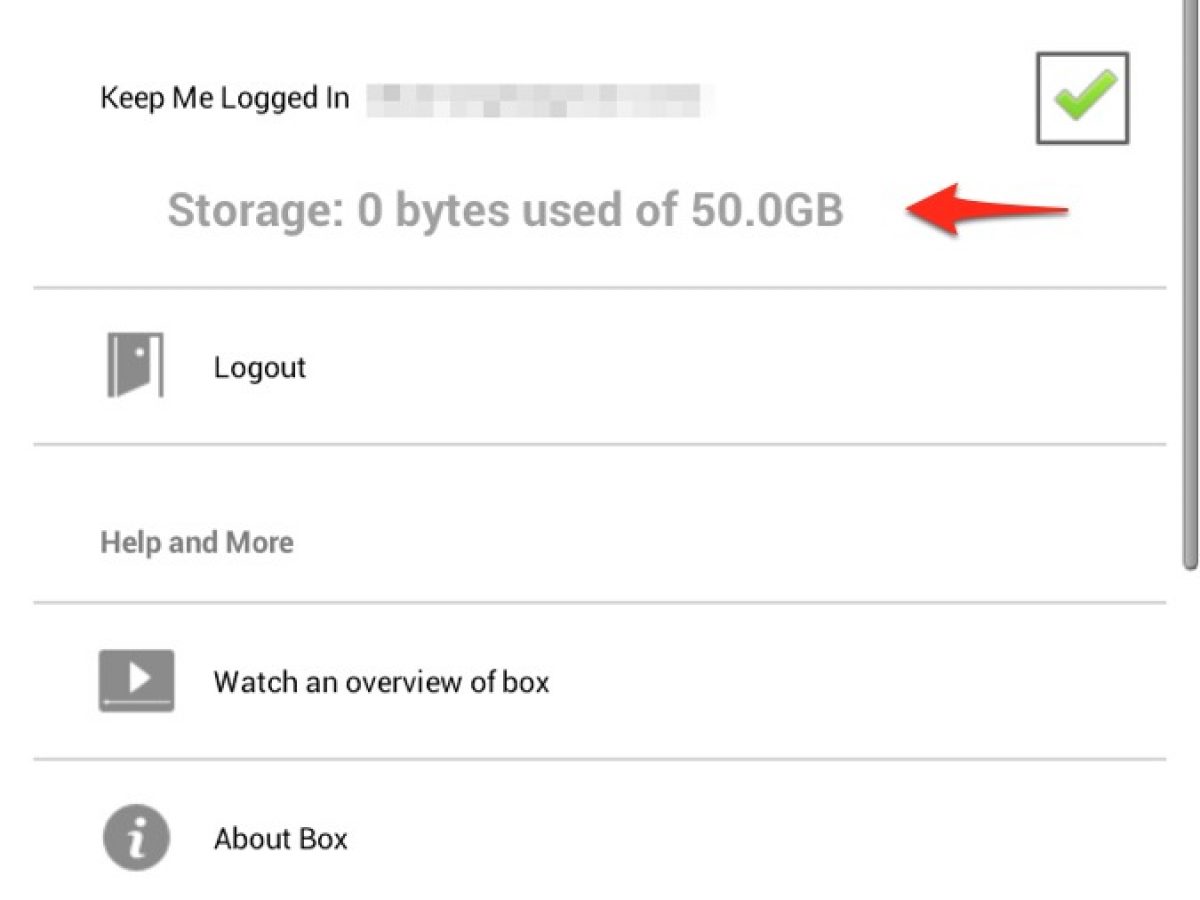Select the "Keep Me Logged In" label
Screen dimensions: 1200x900
point(225,98)
